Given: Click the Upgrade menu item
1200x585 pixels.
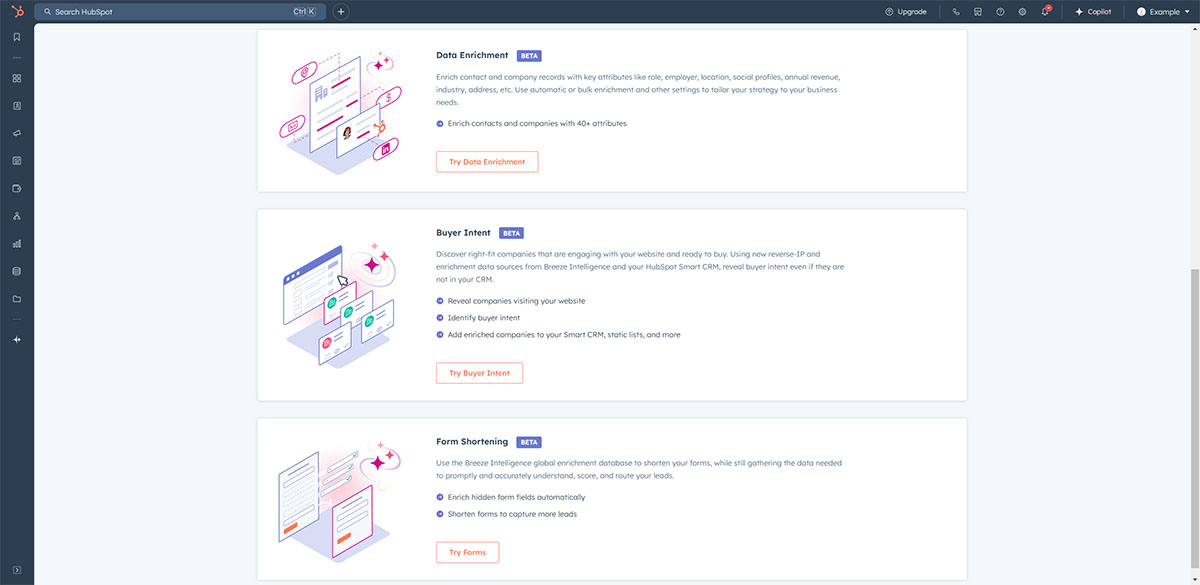Looking at the screenshot, I should tap(908, 11).
